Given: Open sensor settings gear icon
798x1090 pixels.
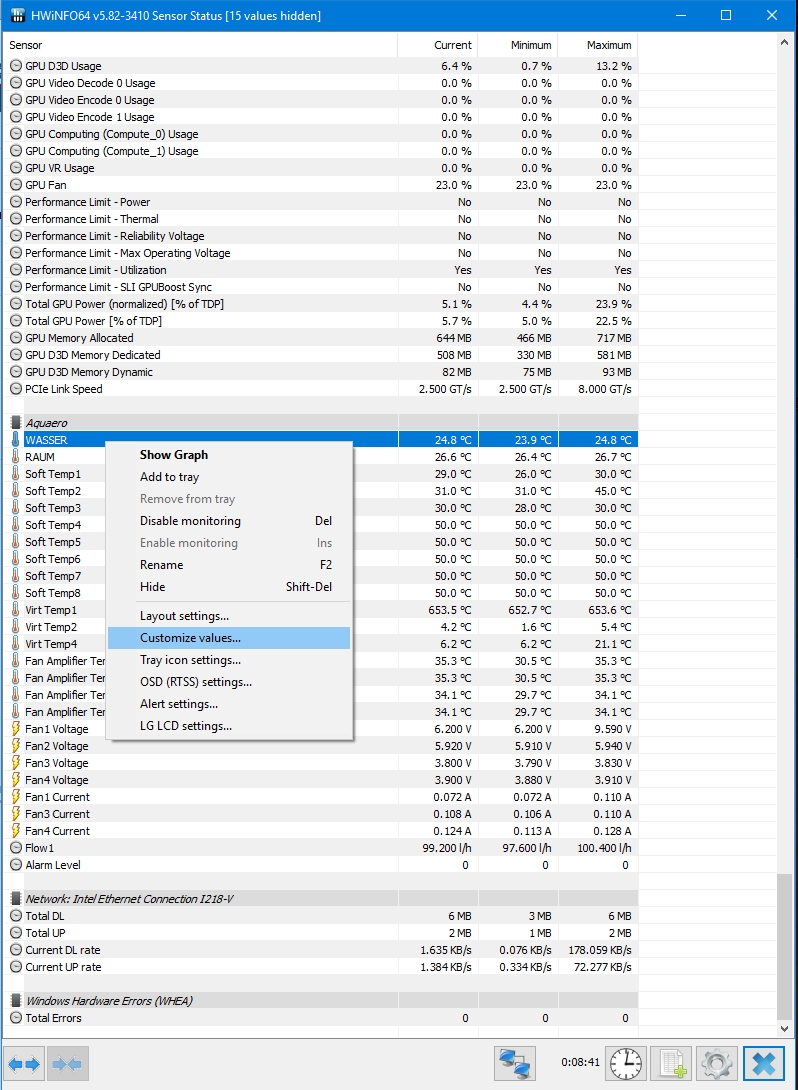Looking at the screenshot, I should pos(717,1064).
